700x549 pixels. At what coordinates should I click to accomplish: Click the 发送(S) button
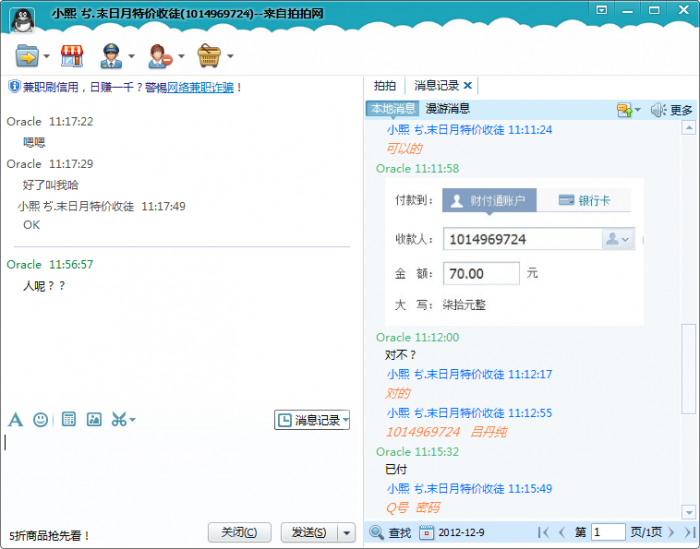pos(309,532)
